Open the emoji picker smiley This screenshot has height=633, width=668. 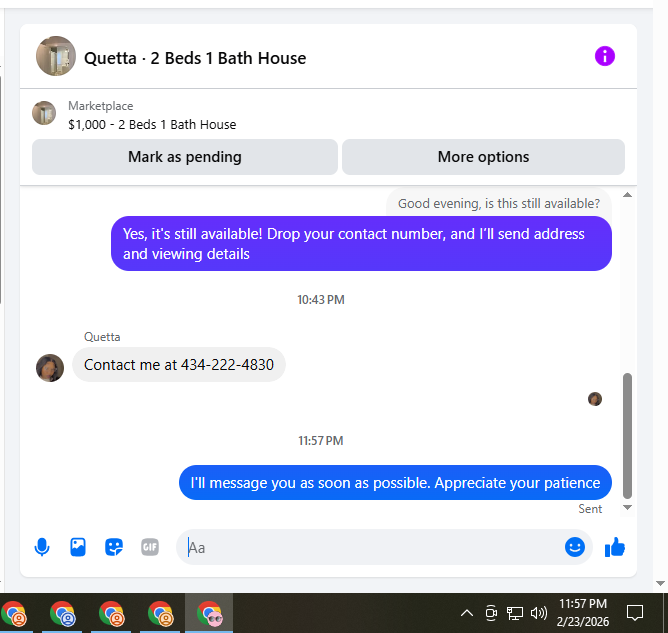click(x=575, y=547)
